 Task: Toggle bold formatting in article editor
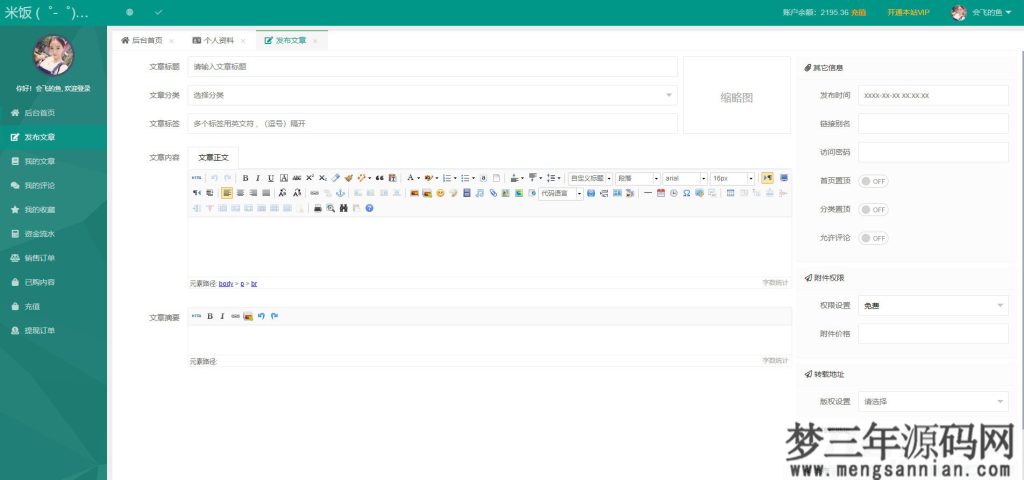tap(245, 178)
